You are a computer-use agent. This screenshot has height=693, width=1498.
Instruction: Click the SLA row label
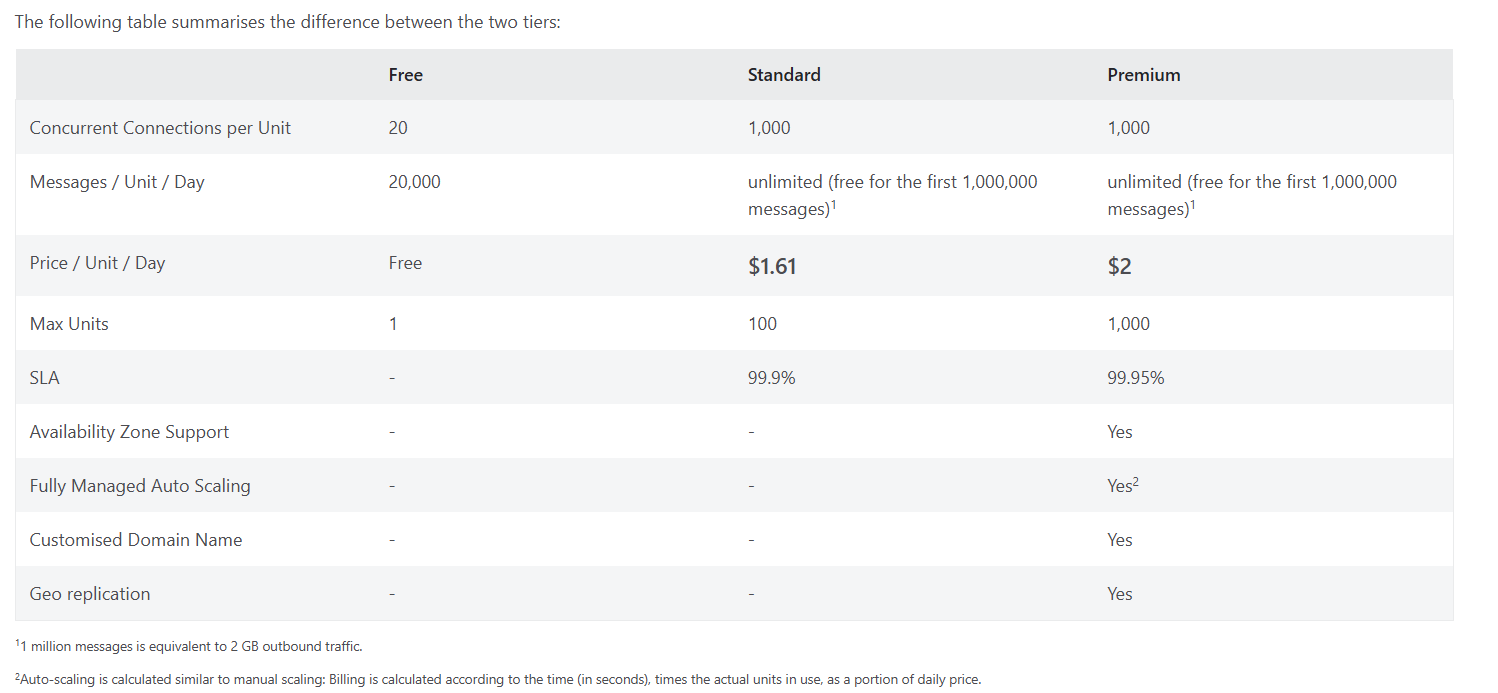coord(44,378)
